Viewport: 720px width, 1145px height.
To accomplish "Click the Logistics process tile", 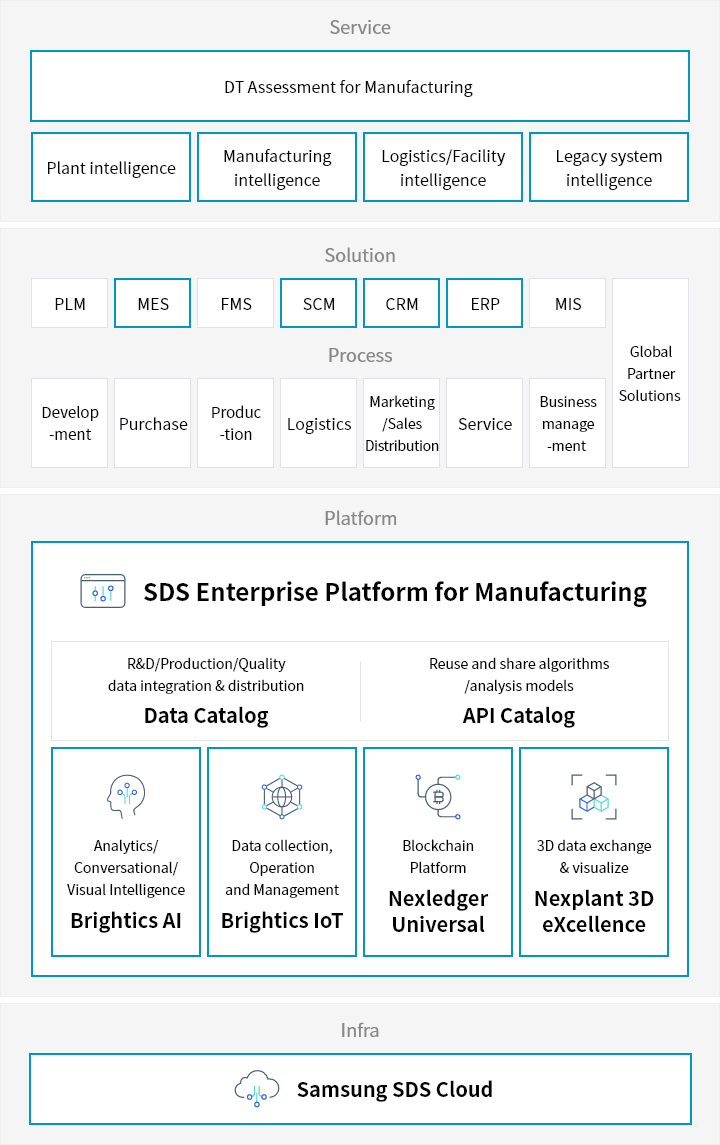I will click(318, 423).
